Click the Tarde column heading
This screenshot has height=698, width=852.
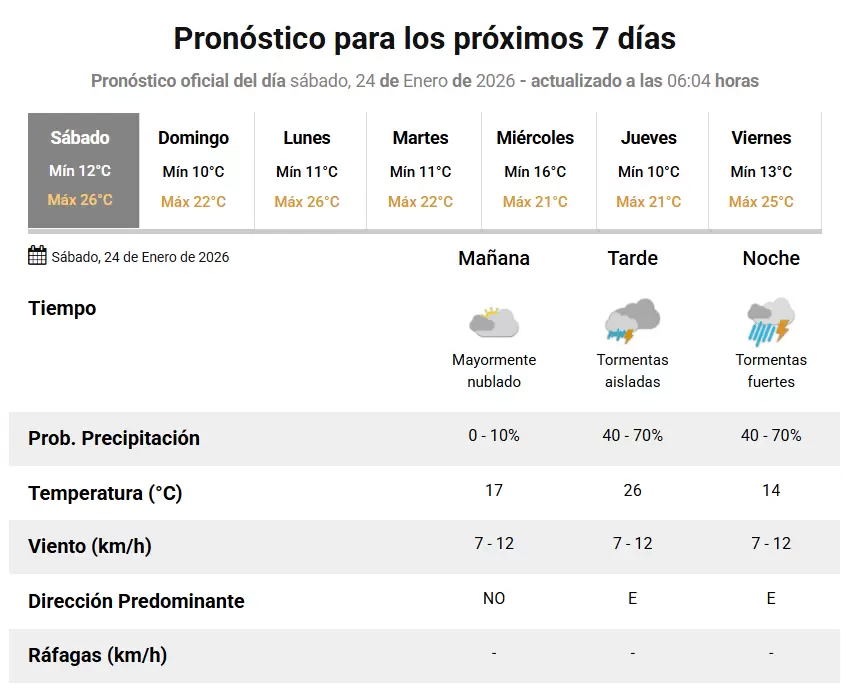click(632, 258)
